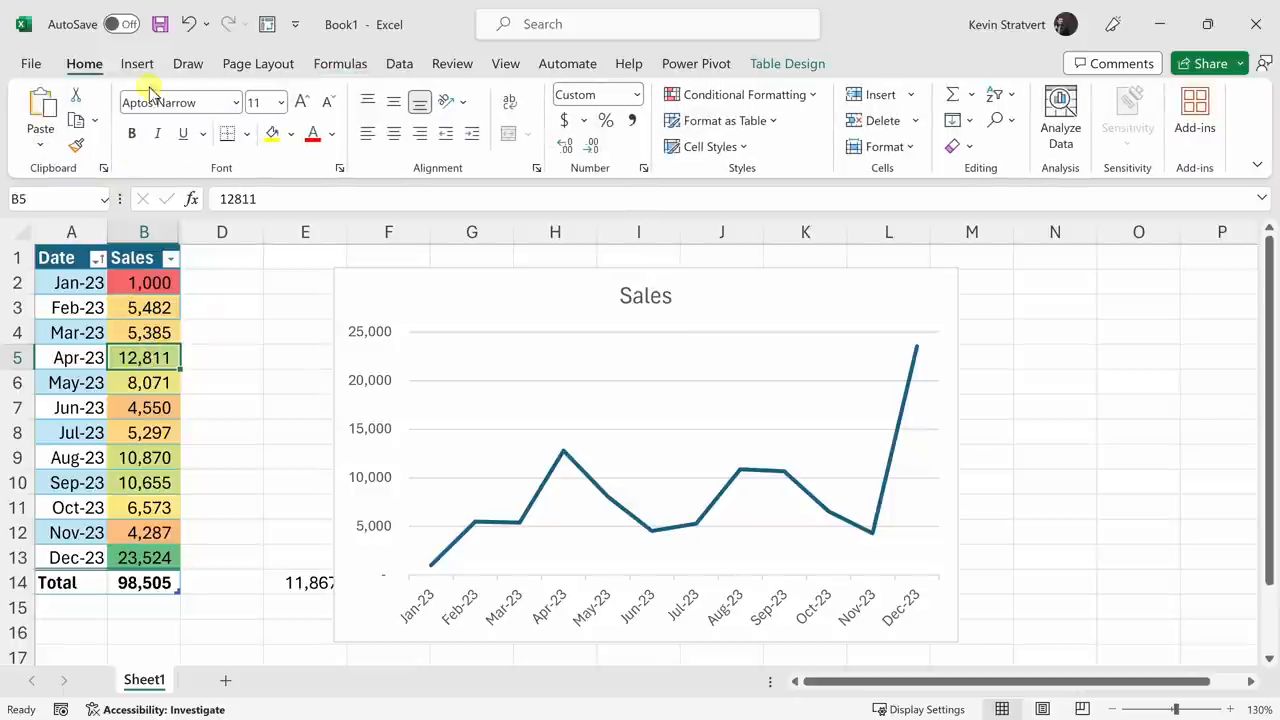Click the Merge and Center icon
Viewport: 1280px width, 720px height.
[508, 134]
